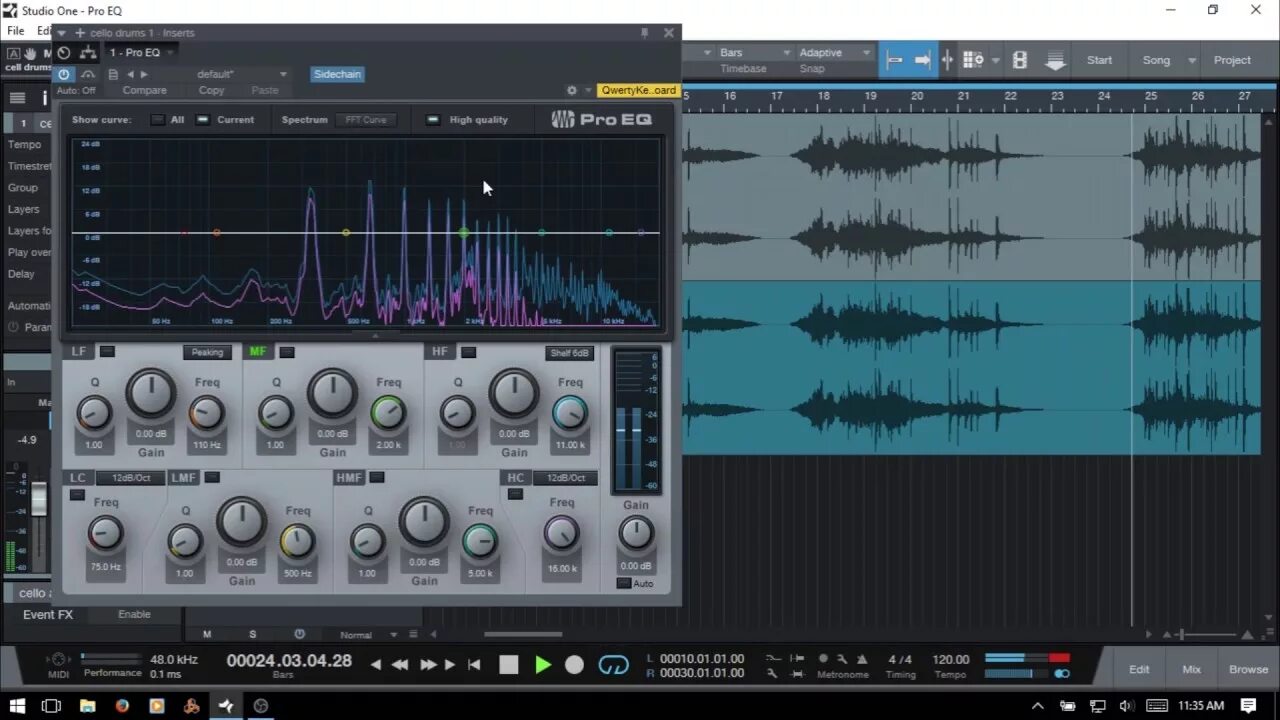Toggle the Loop button in the transport bar
Viewport: 1280px width, 720px height.
613,665
